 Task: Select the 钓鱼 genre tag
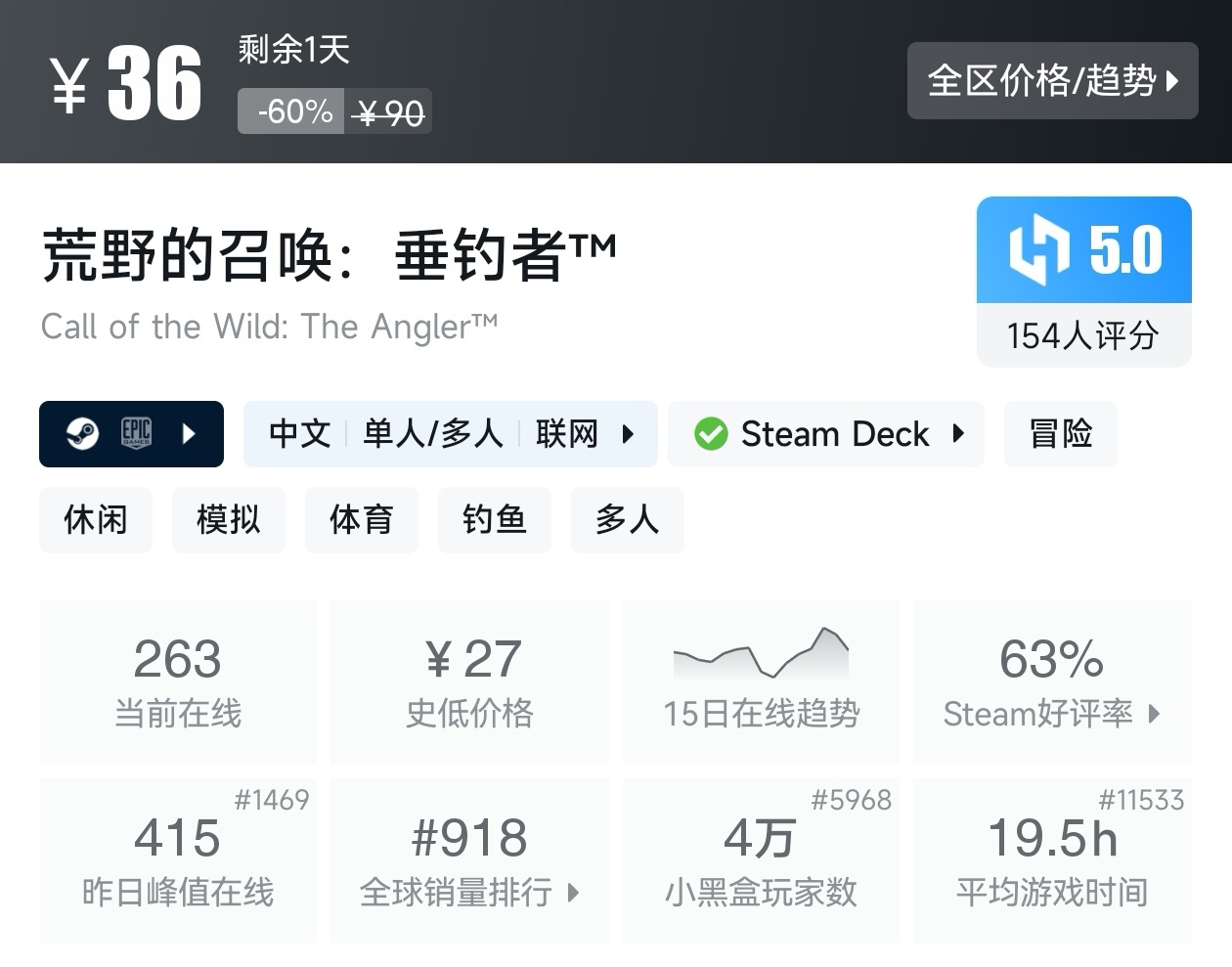point(495,519)
